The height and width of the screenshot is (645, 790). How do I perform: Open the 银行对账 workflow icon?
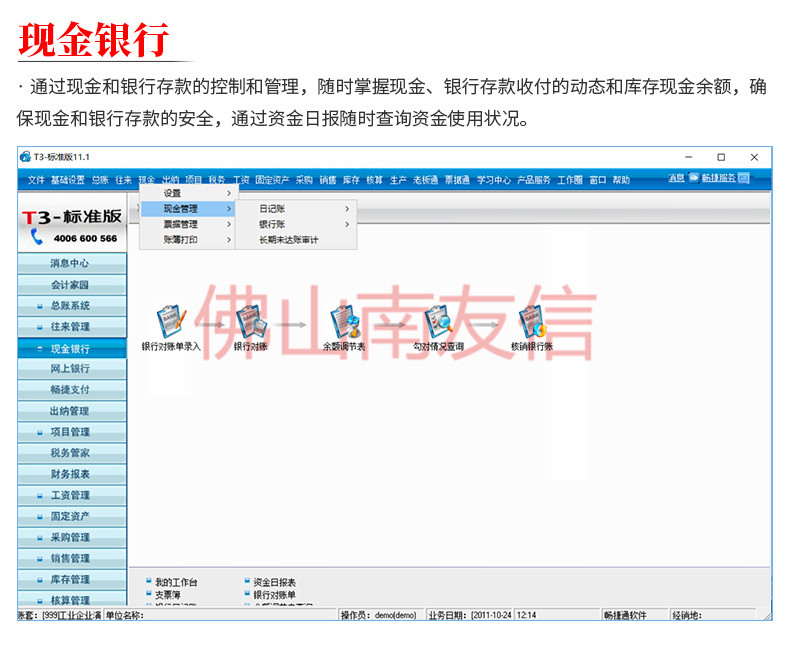(251, 322)
